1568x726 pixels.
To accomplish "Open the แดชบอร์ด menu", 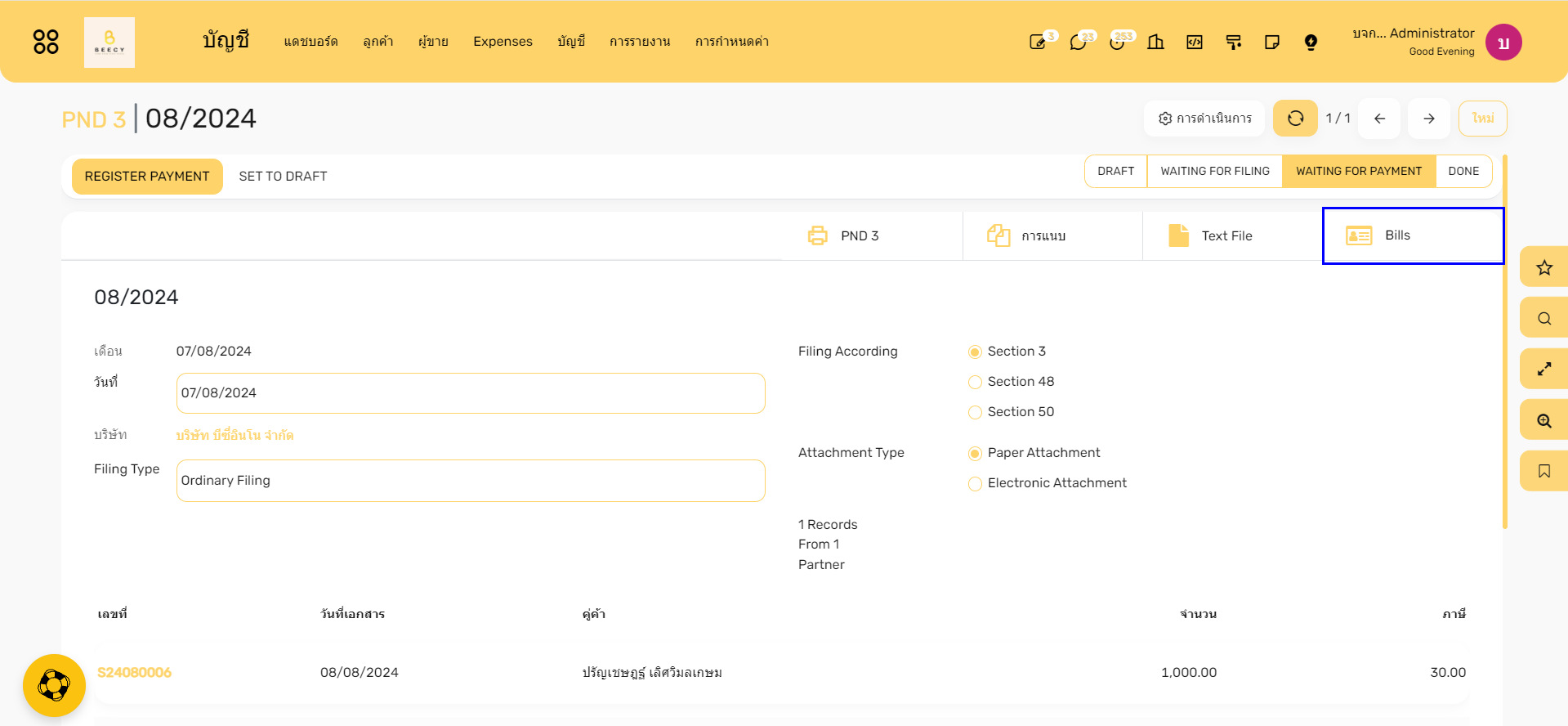I will pyautogui.click(x=310, y=42).
